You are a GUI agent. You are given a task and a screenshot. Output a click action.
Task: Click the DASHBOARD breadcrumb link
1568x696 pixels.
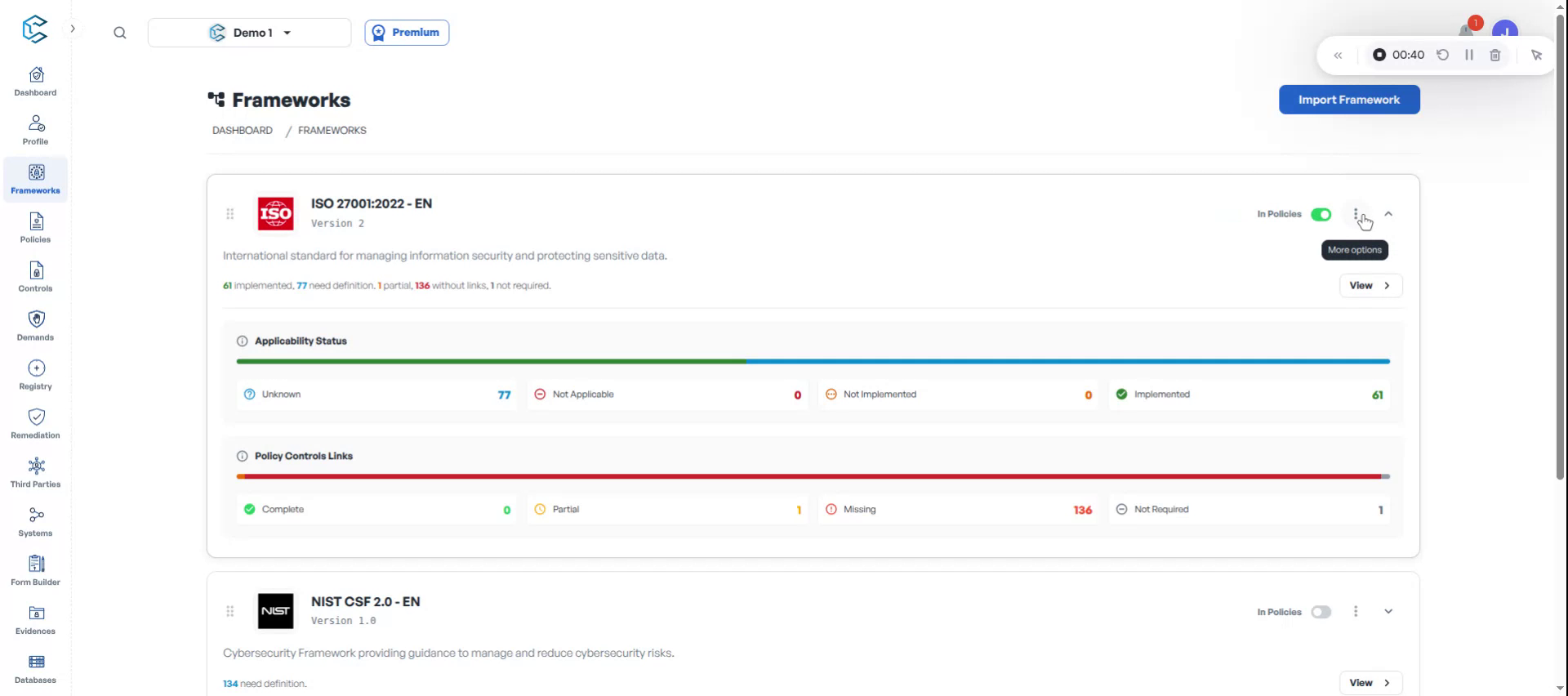[x=243, y=131]
